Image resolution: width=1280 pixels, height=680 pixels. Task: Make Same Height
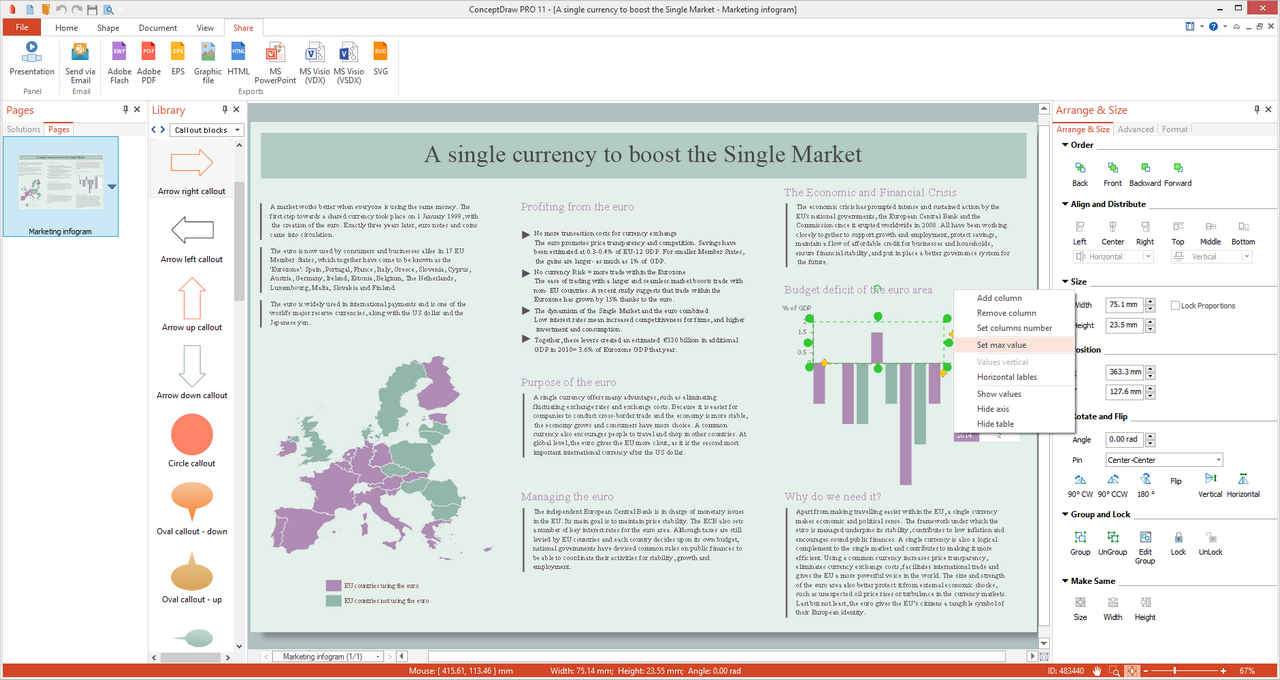tap(1145, 609)
